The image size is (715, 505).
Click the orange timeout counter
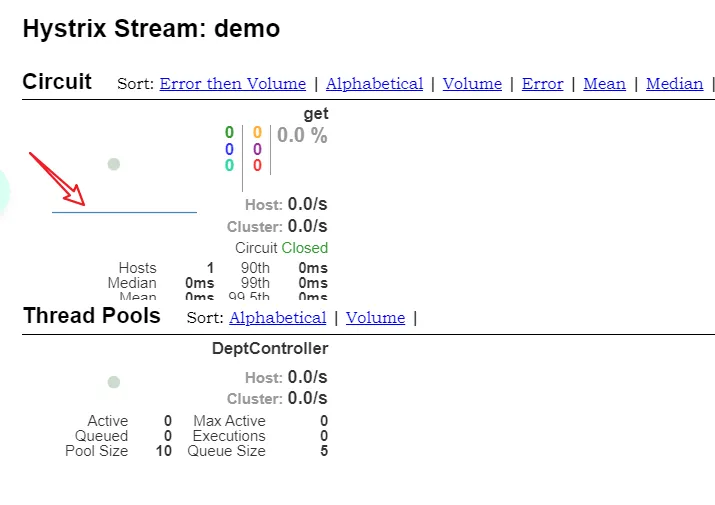pyautogui.click(x=257, y=133)
